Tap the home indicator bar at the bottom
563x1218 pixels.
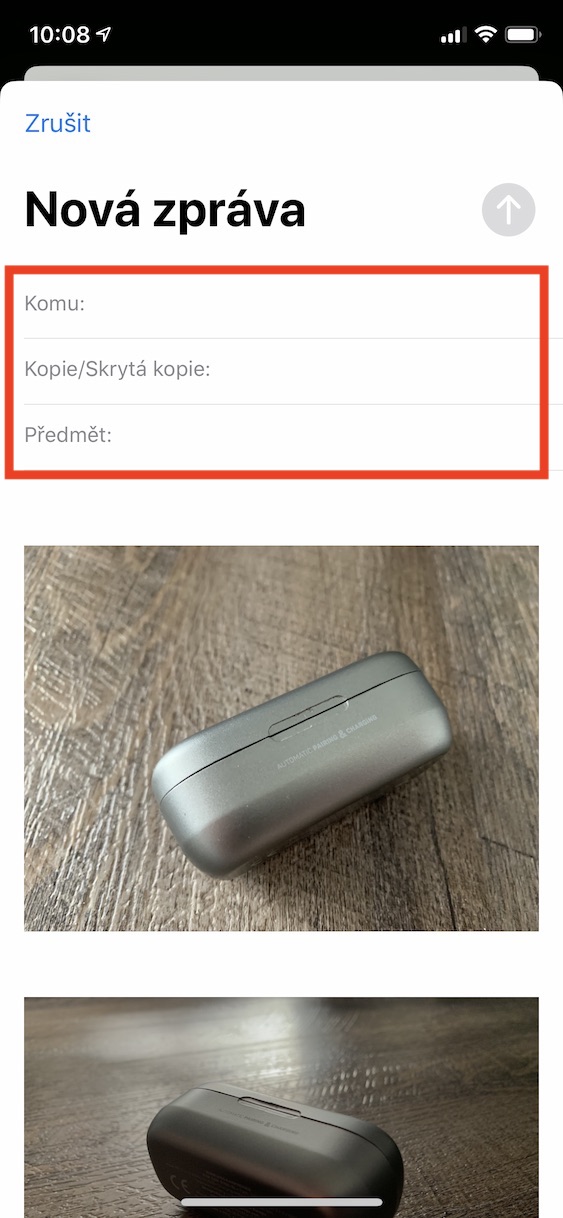click(281, 1201)
